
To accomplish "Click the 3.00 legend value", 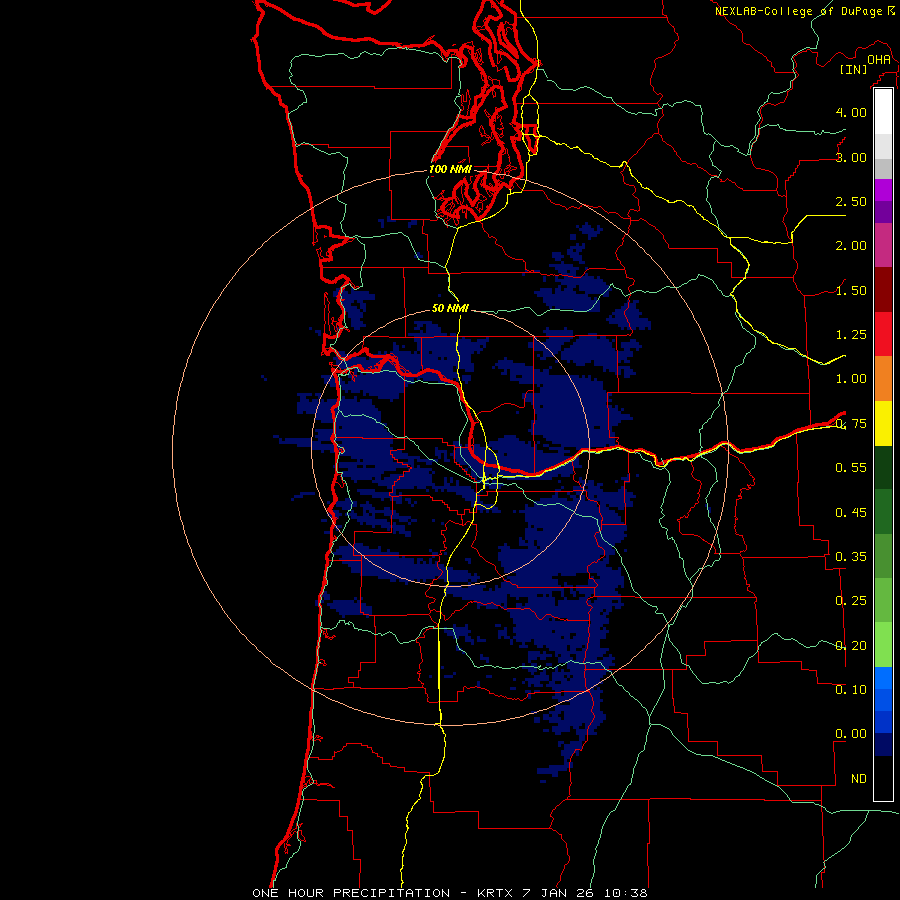I will click(x=851, y=157).
